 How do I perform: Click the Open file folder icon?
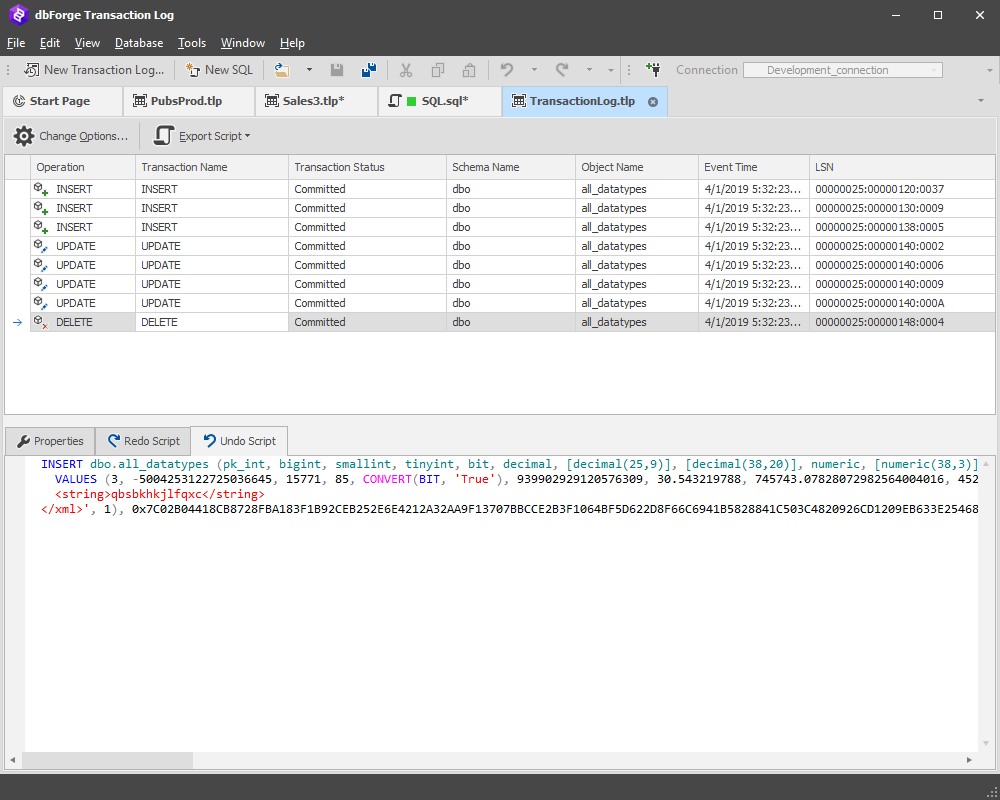282,70
